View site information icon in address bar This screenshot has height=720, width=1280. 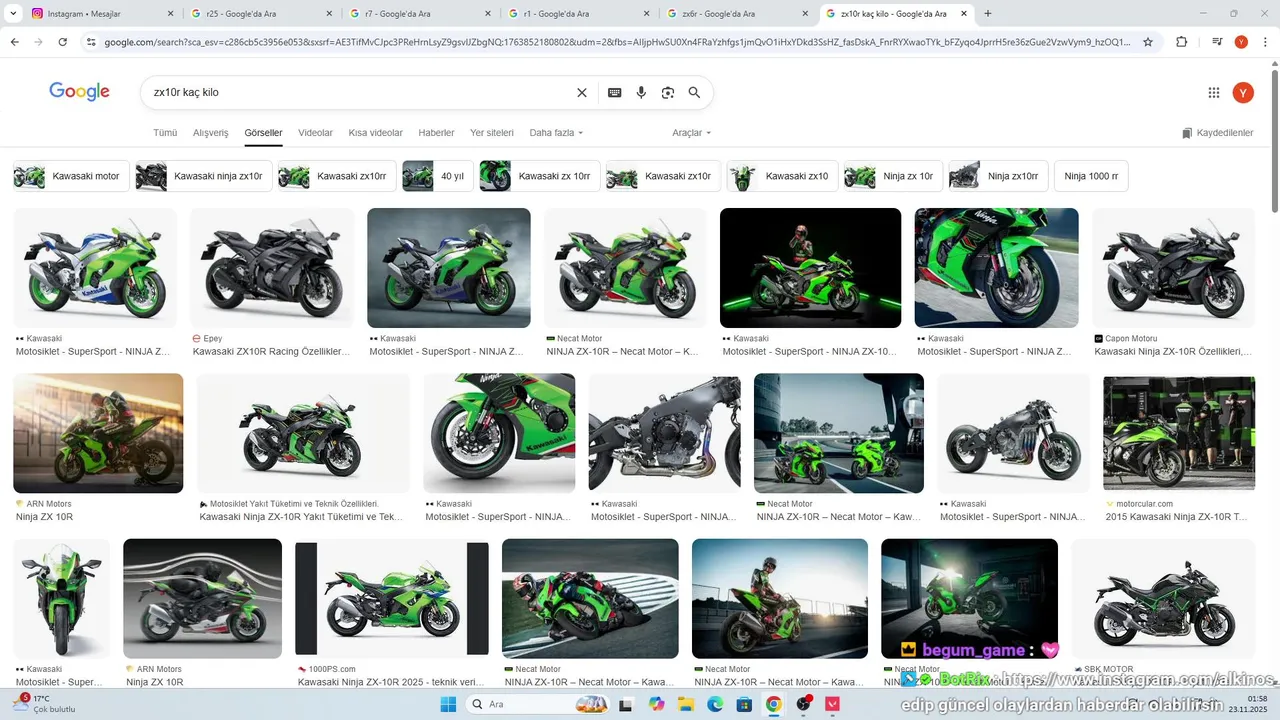tap(91, 42)
